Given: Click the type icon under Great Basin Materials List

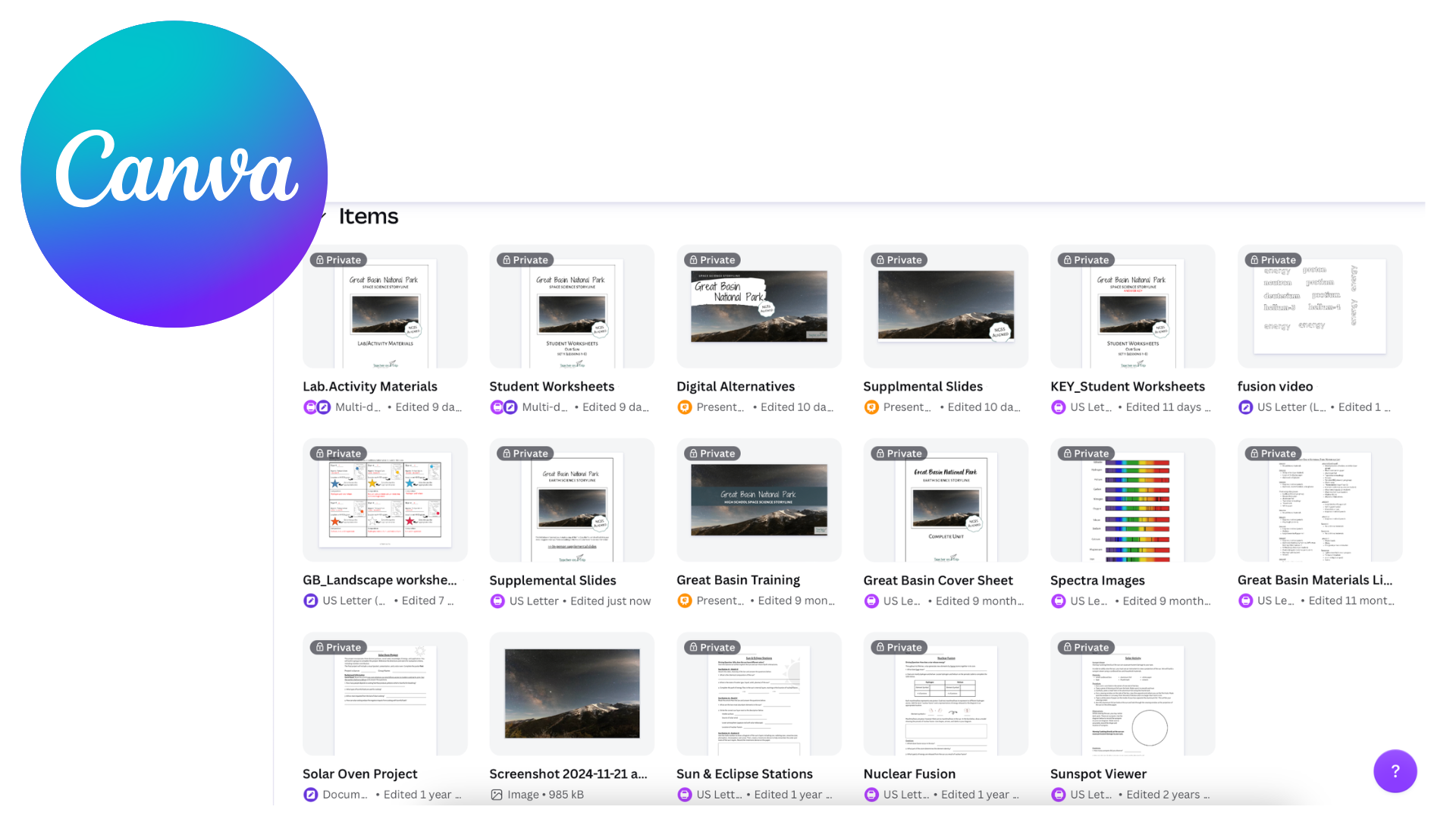Looking at the screenshot, I should click(x=1245, y=601).
